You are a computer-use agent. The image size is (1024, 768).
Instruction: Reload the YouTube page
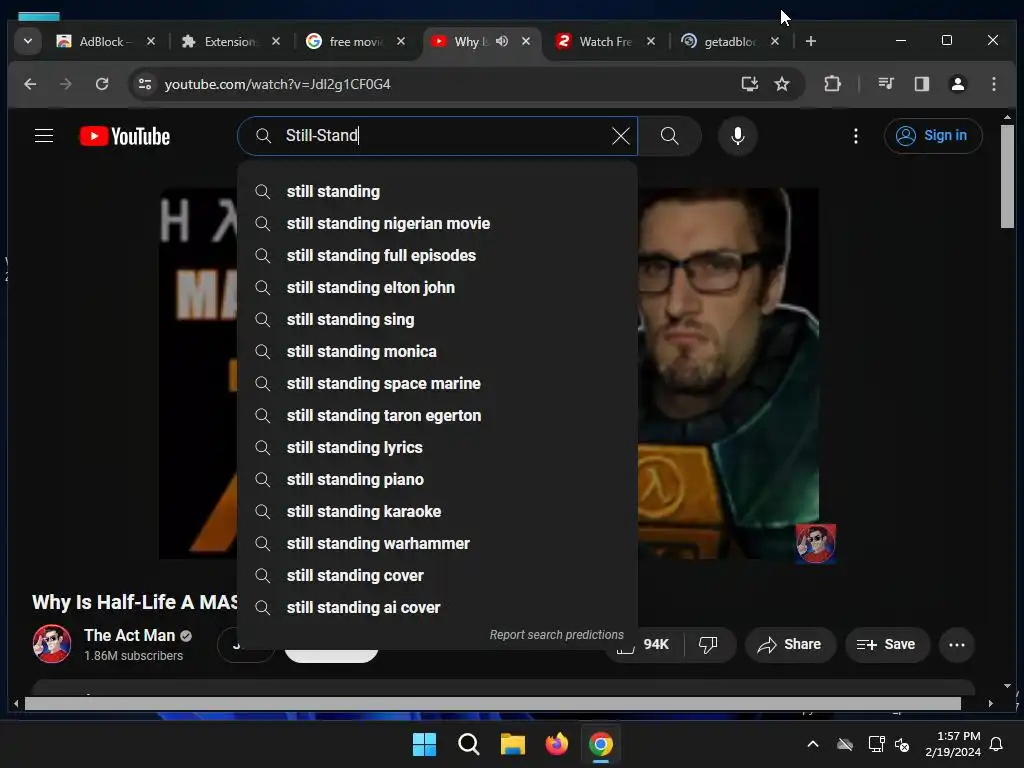coord(102,84)
